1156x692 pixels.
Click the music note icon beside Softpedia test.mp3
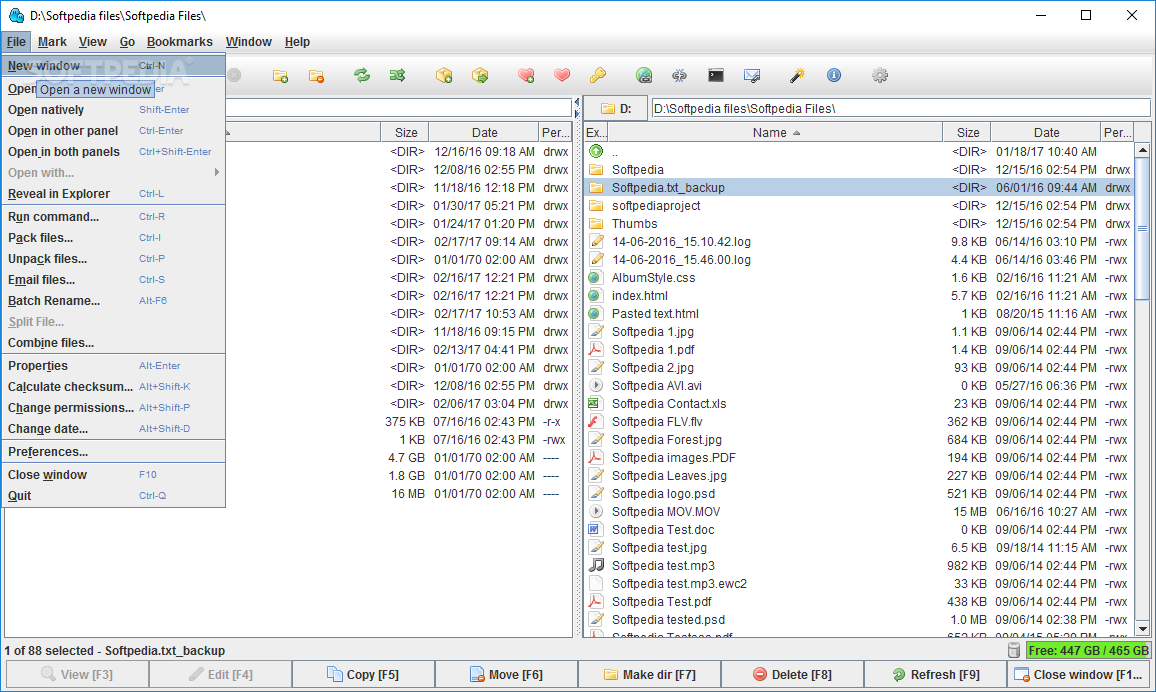(596, 565)
